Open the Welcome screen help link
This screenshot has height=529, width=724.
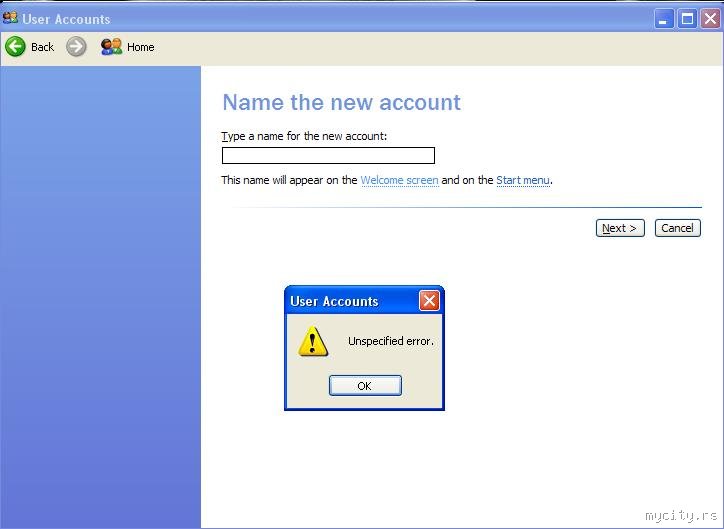(x=399, y=180)
